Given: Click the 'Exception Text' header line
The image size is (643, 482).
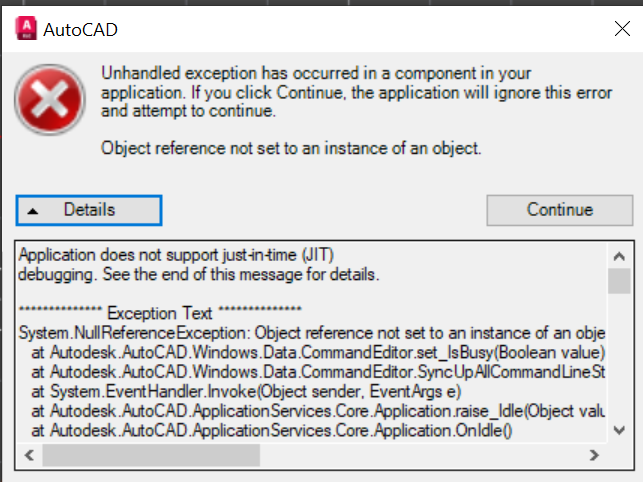Looking at the screenshot, I should click(160, 313).
